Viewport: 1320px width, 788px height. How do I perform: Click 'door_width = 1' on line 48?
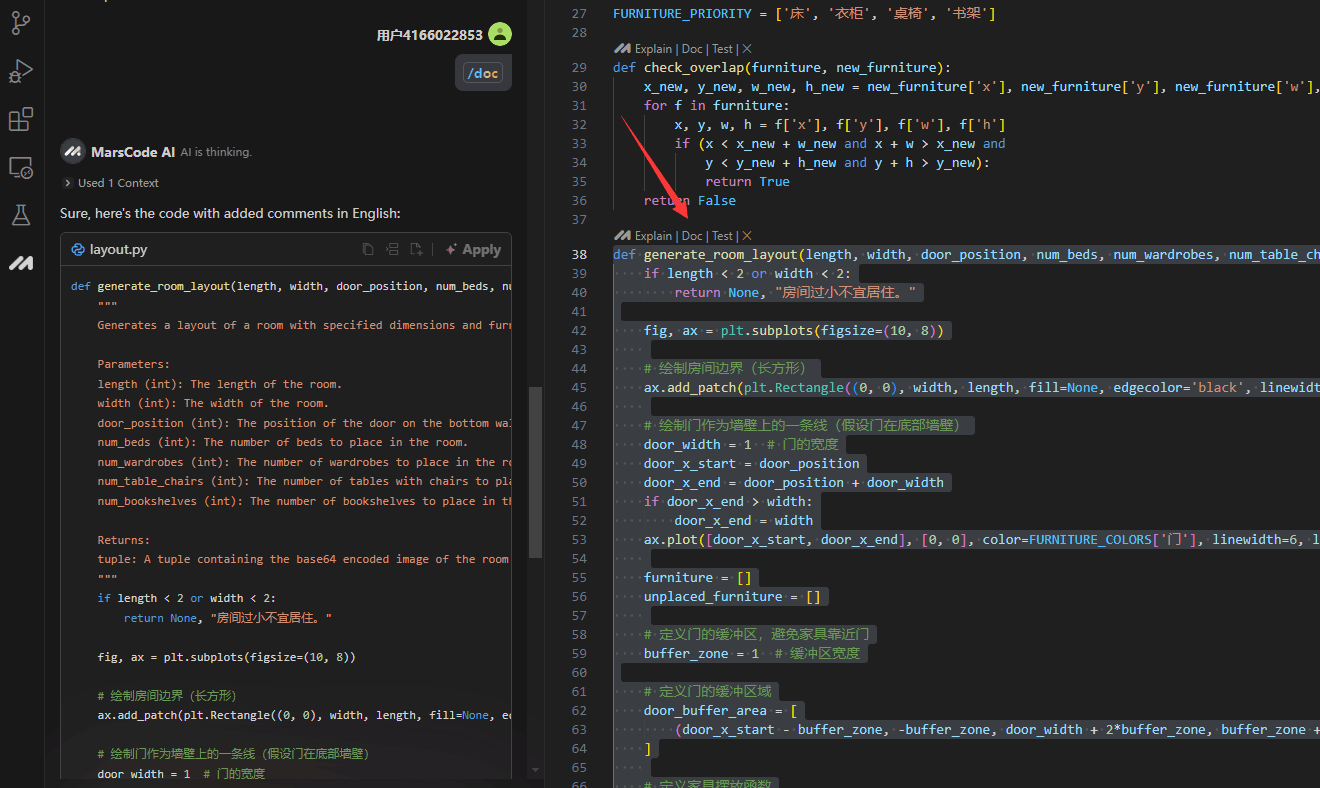[x=698, y=444]
